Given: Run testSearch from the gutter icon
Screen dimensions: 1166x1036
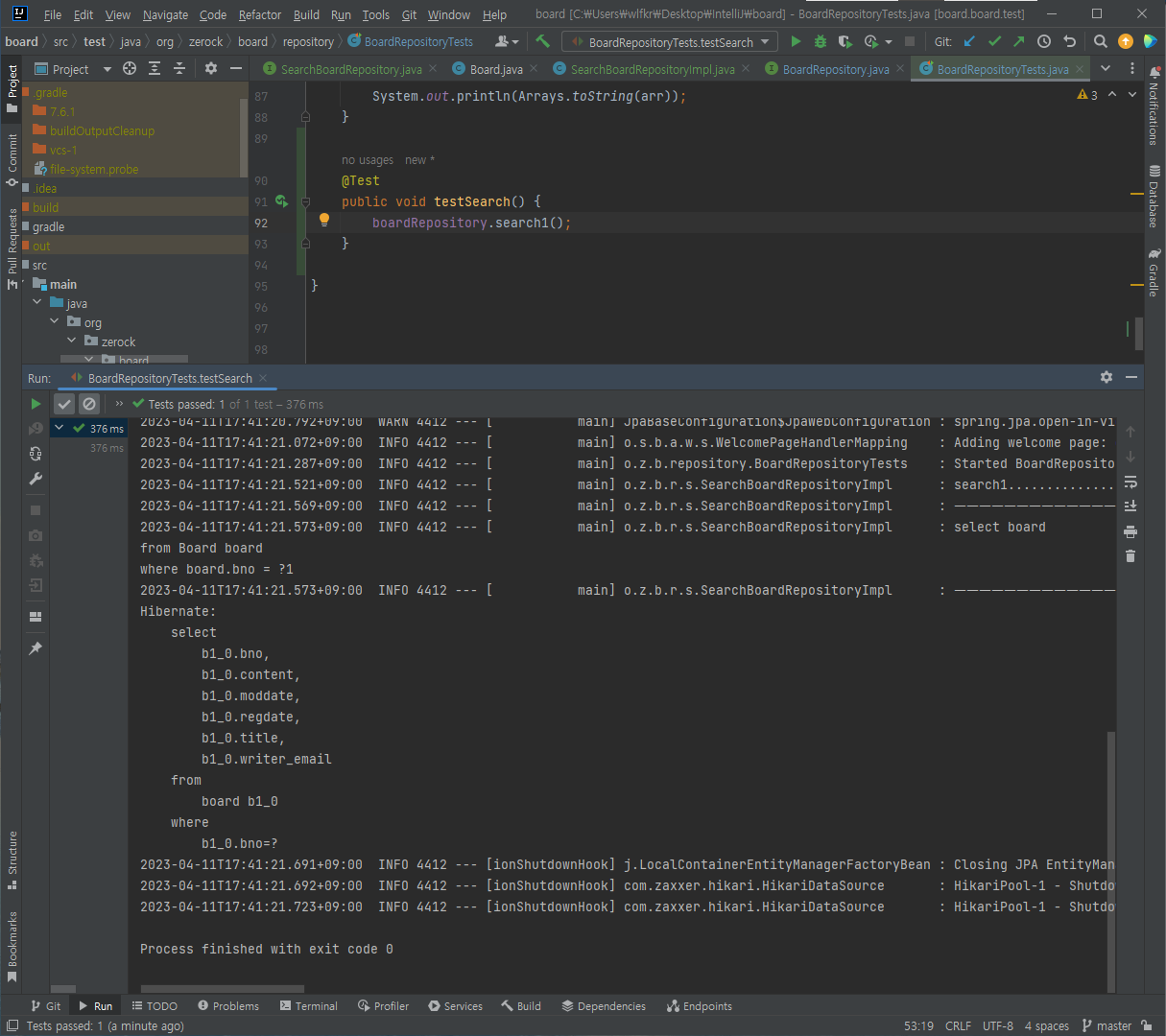Looking at the screenshot, I should 281,201.
